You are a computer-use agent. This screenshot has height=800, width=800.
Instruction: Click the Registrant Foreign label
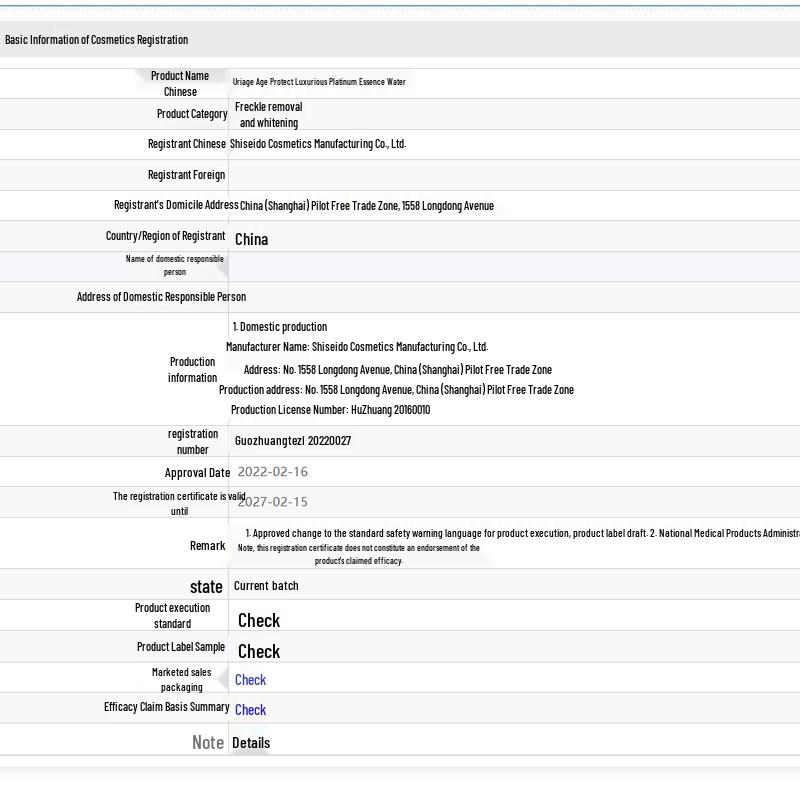[186, 175]
